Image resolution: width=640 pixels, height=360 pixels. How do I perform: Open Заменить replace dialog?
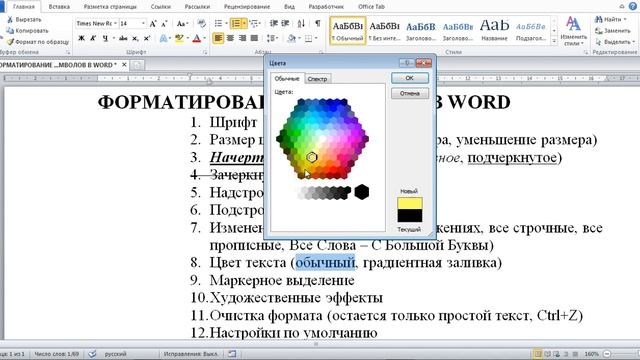[613, 31]
